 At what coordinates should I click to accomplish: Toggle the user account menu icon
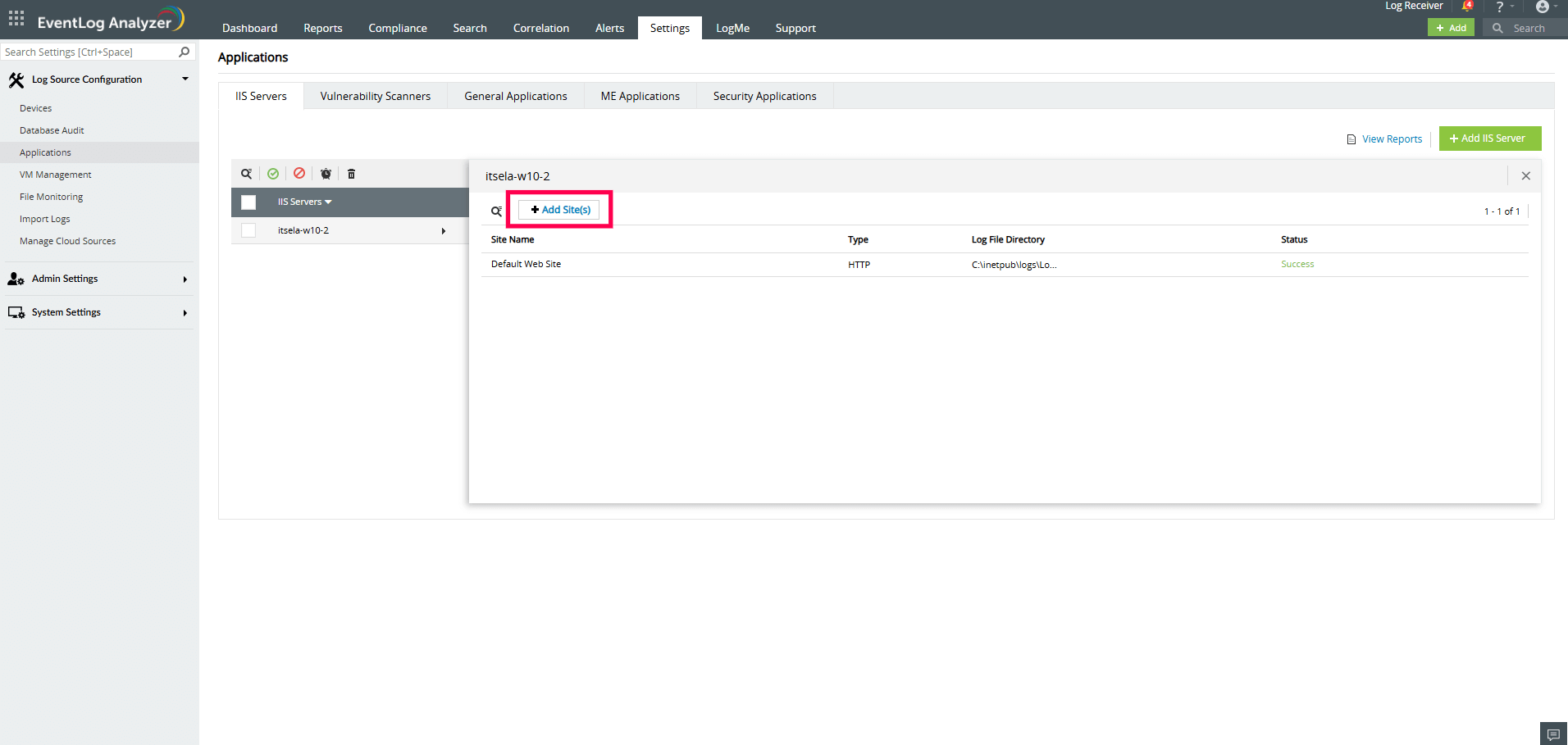pyautogui.click(x=1543, y=7)
